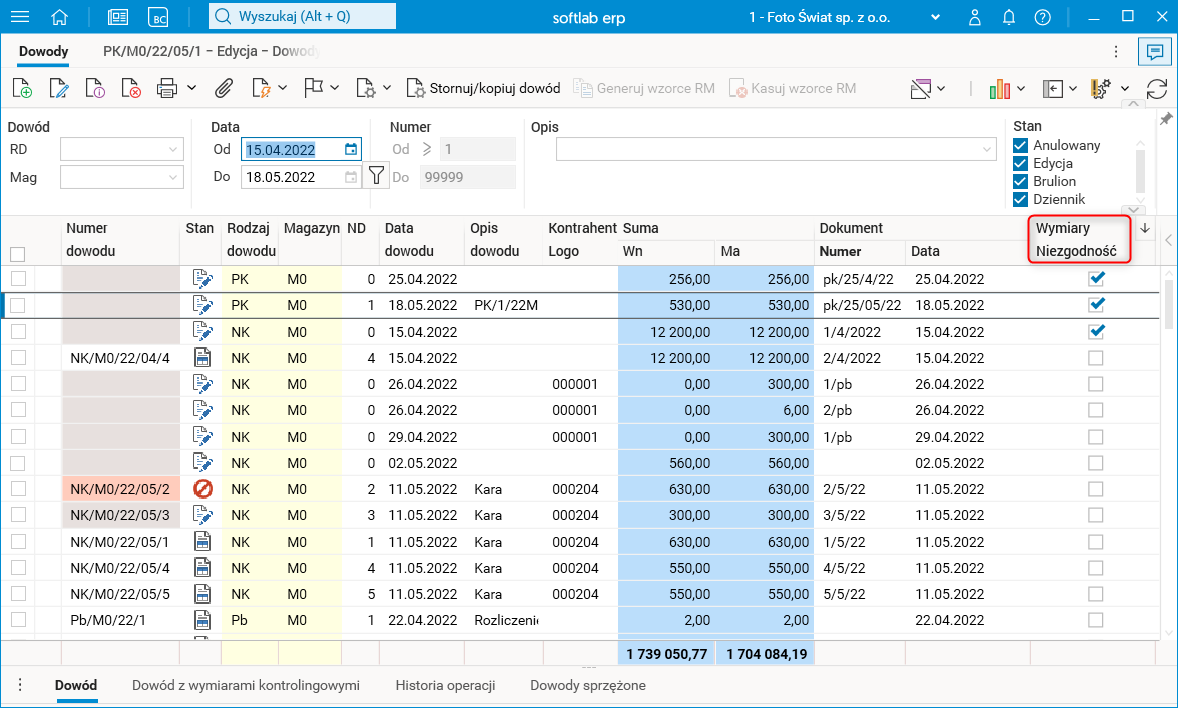Viewport: 1178px width, 708px height.
Task: Switch to Historia operacji tab
Action: pos(445,685)
